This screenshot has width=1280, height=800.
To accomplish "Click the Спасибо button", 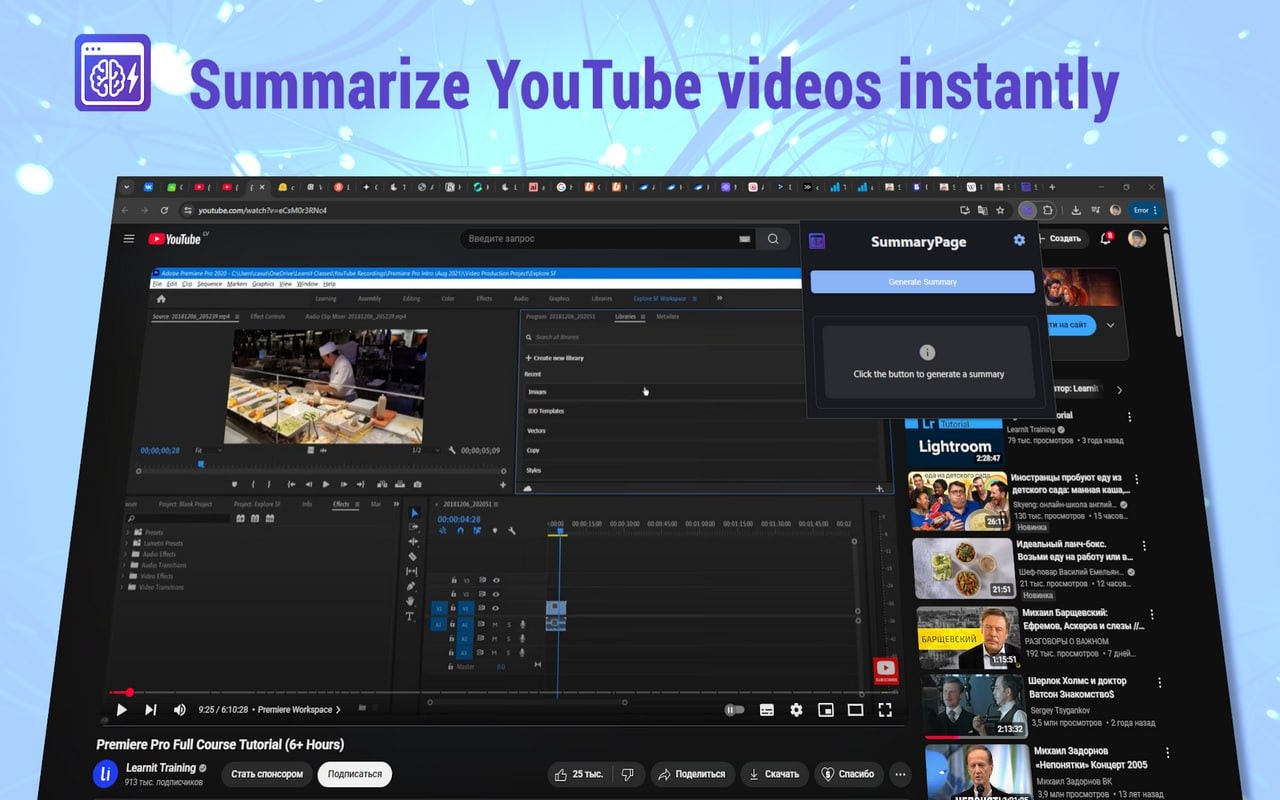I will click(x=849, y=774).
